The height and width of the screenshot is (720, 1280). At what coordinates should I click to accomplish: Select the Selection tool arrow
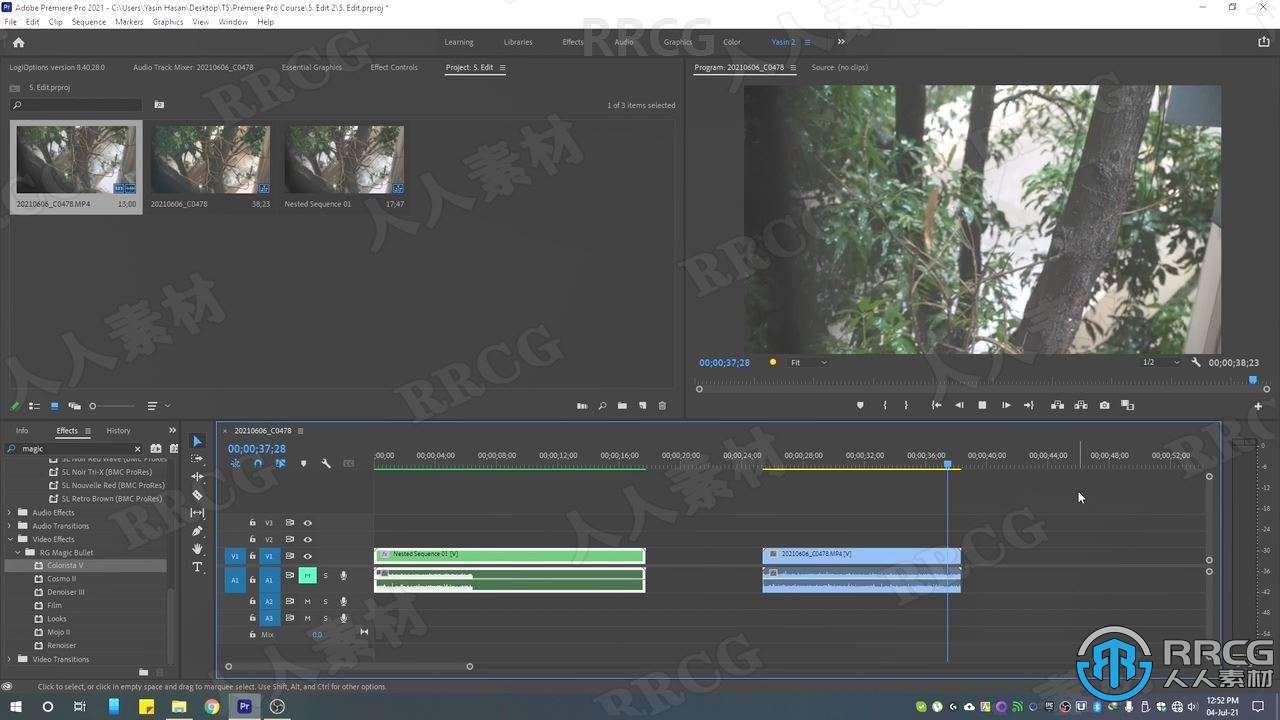197,441
